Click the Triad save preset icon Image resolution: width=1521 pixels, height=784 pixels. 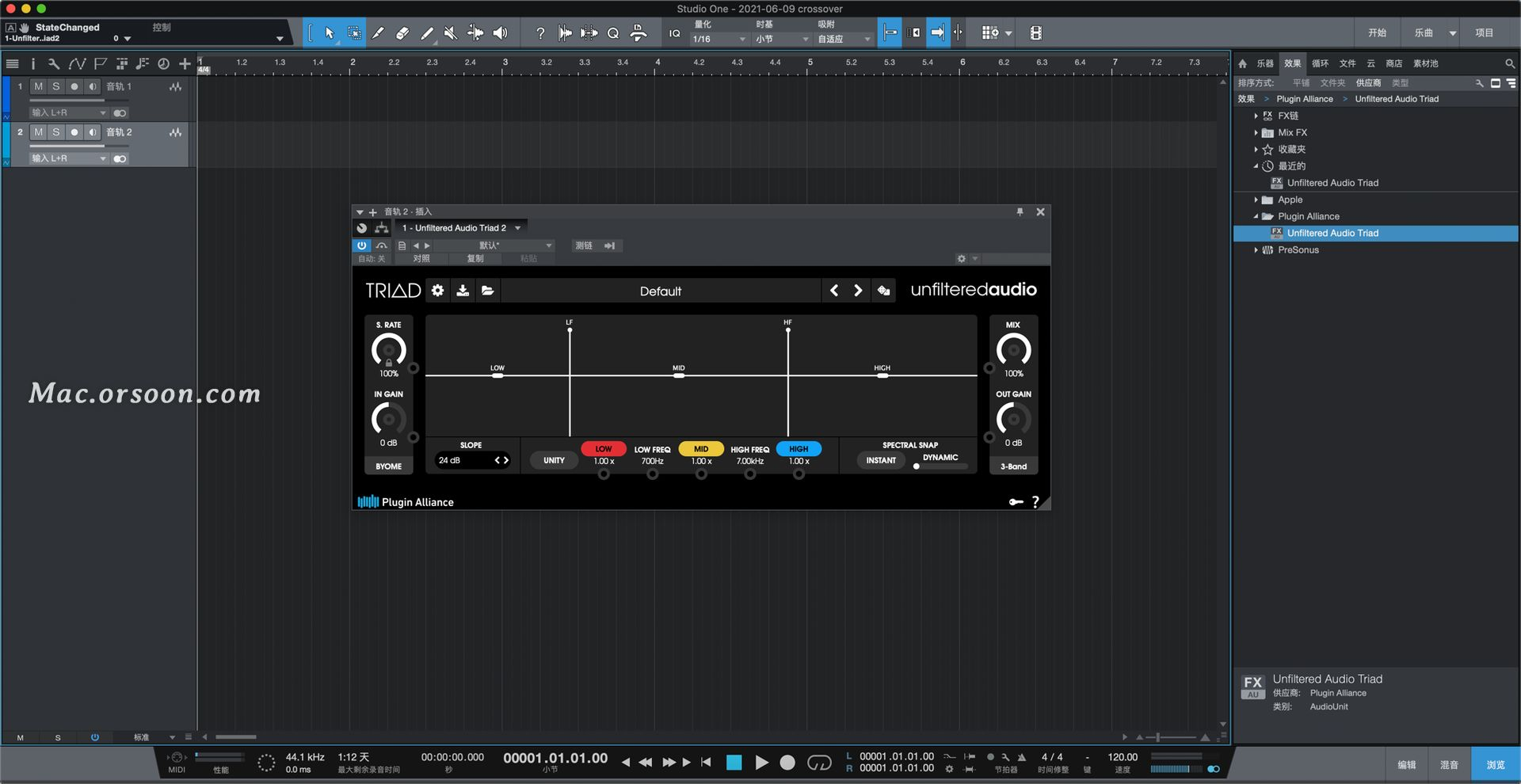pos(463,291)
